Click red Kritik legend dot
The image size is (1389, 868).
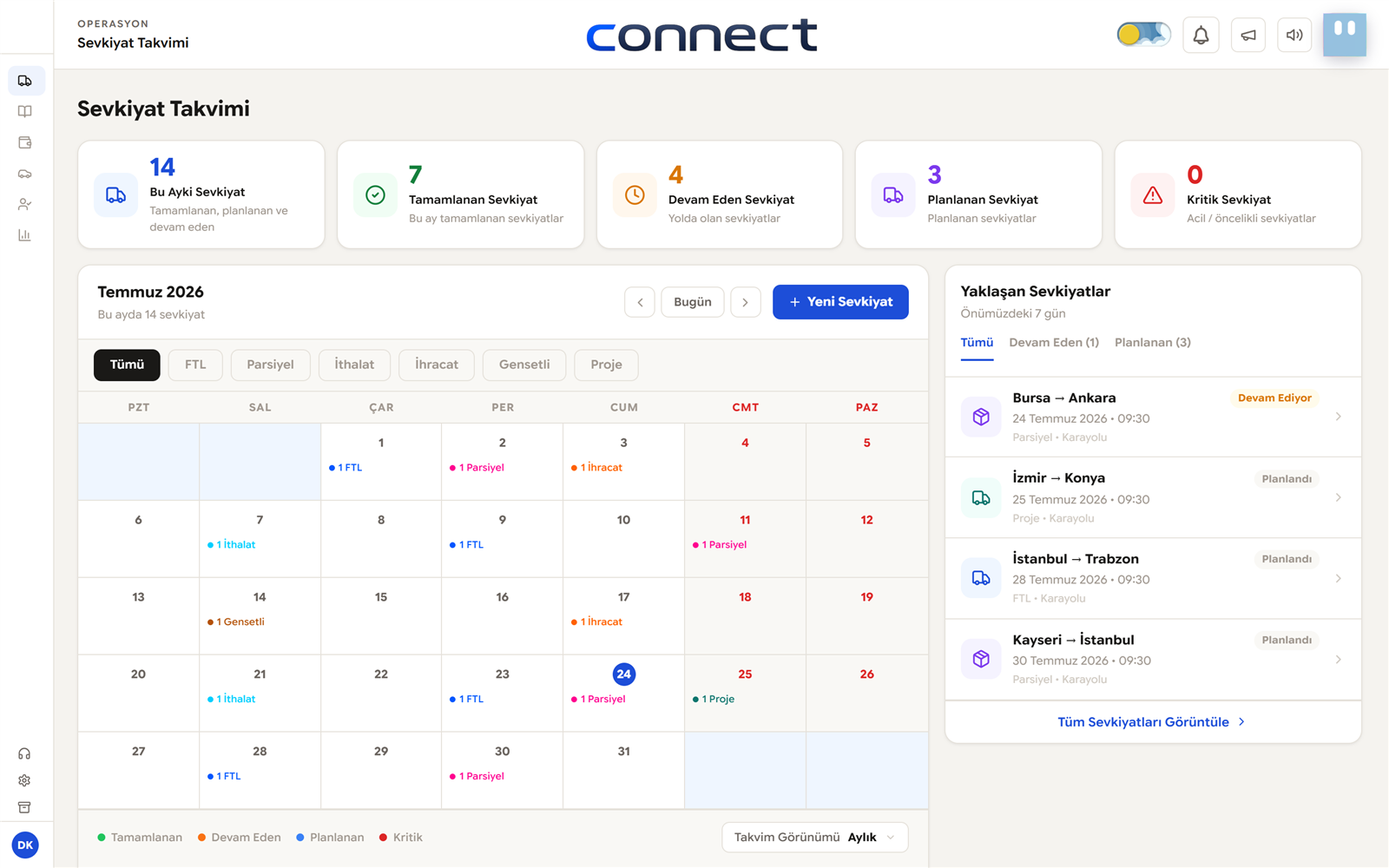pyautogui.click(x=384, y=838)
